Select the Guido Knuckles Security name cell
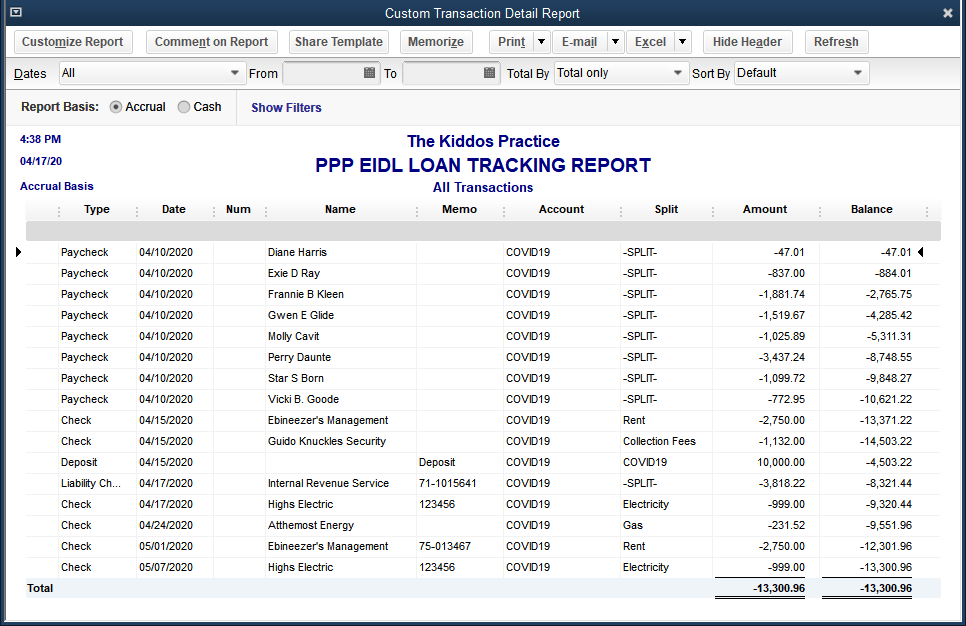This screenshot has width=966, height=626. (327, 441)
